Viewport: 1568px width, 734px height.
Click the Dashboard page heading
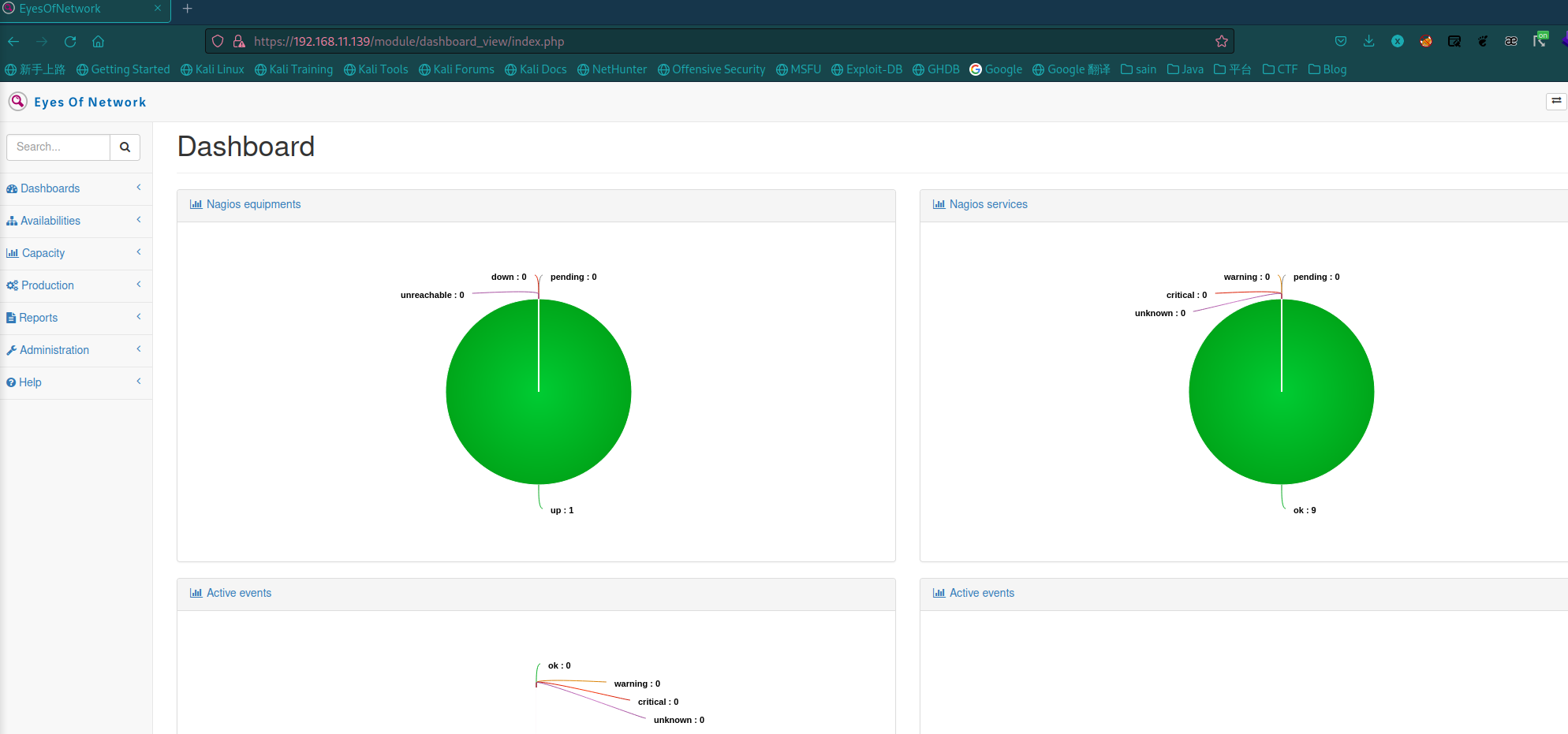[246, 147]
